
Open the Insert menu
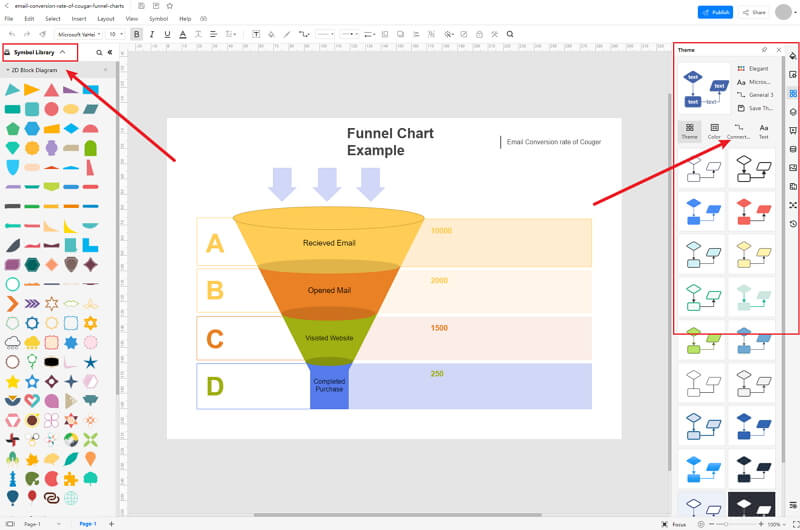click(79, 19)
